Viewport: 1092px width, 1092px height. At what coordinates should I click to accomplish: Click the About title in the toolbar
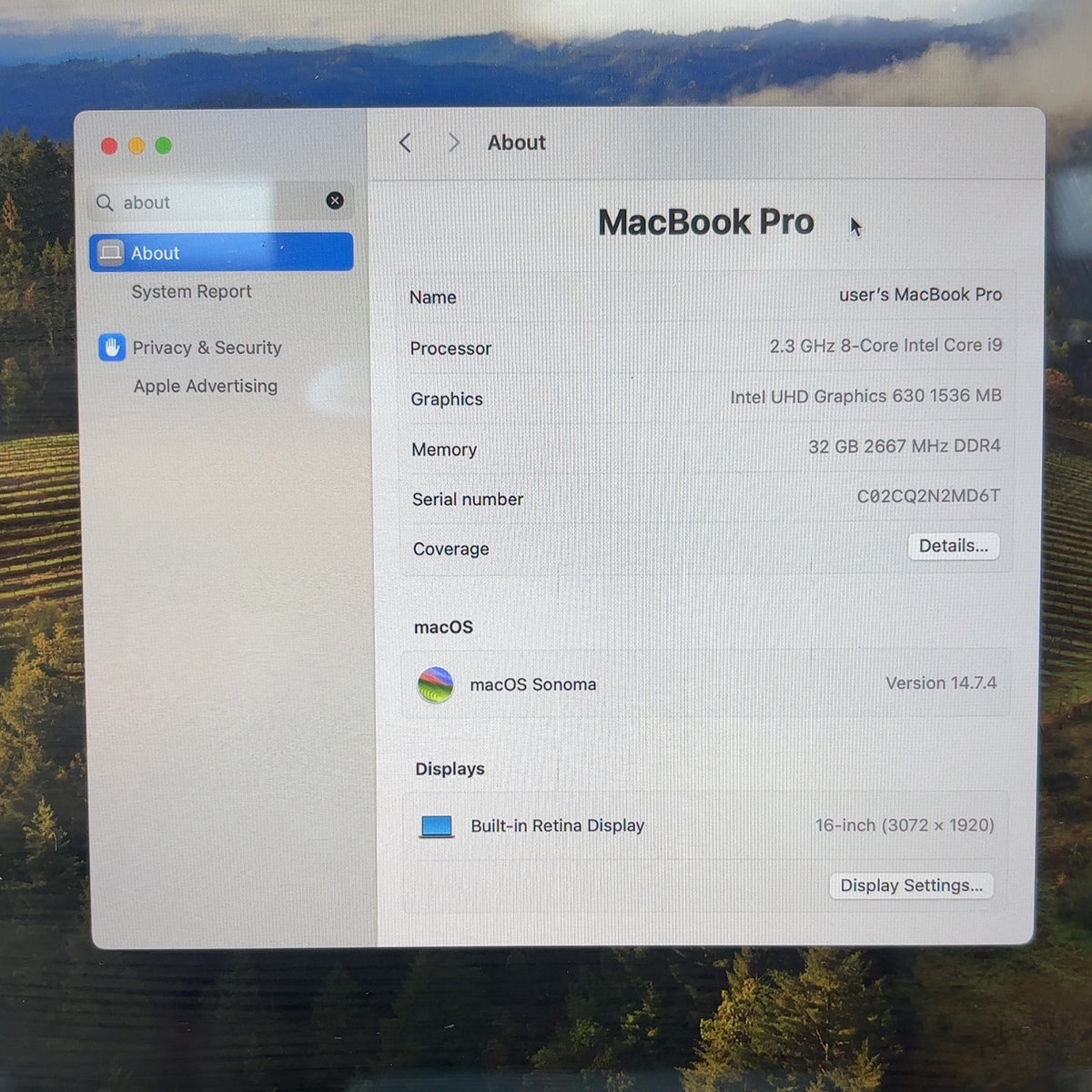(x=517, y=143)
